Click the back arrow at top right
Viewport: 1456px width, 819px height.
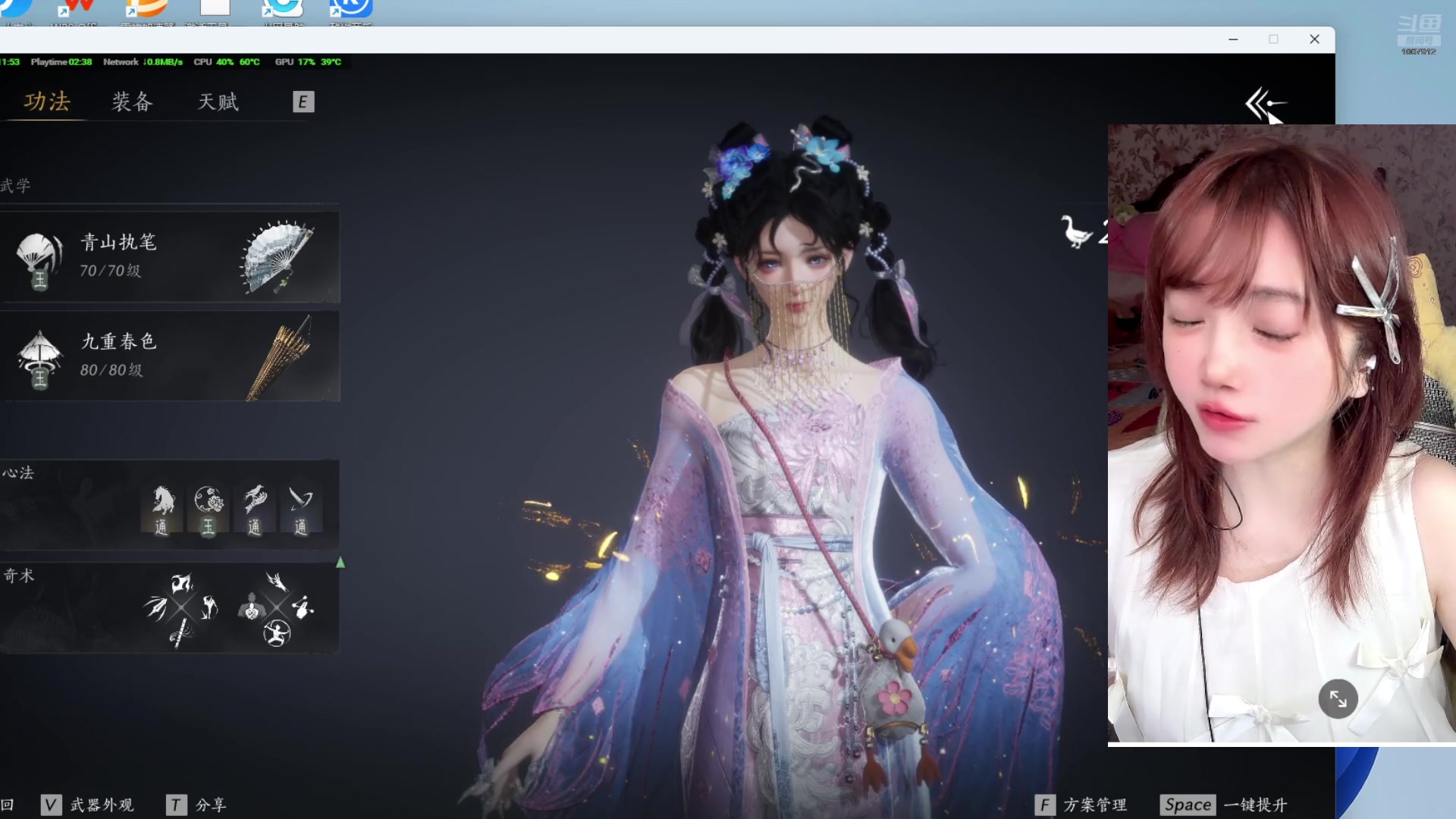(x=1265, y=104)
